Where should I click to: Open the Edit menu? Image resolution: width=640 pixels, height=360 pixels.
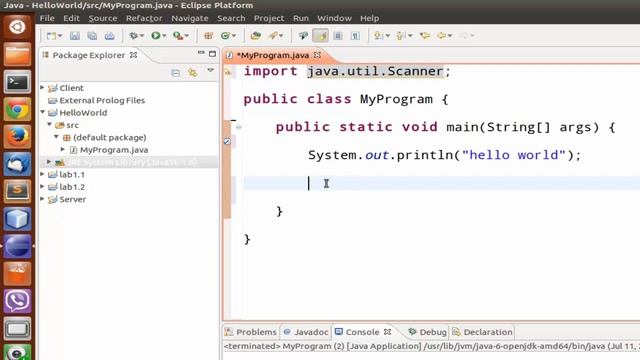[71, 18]
